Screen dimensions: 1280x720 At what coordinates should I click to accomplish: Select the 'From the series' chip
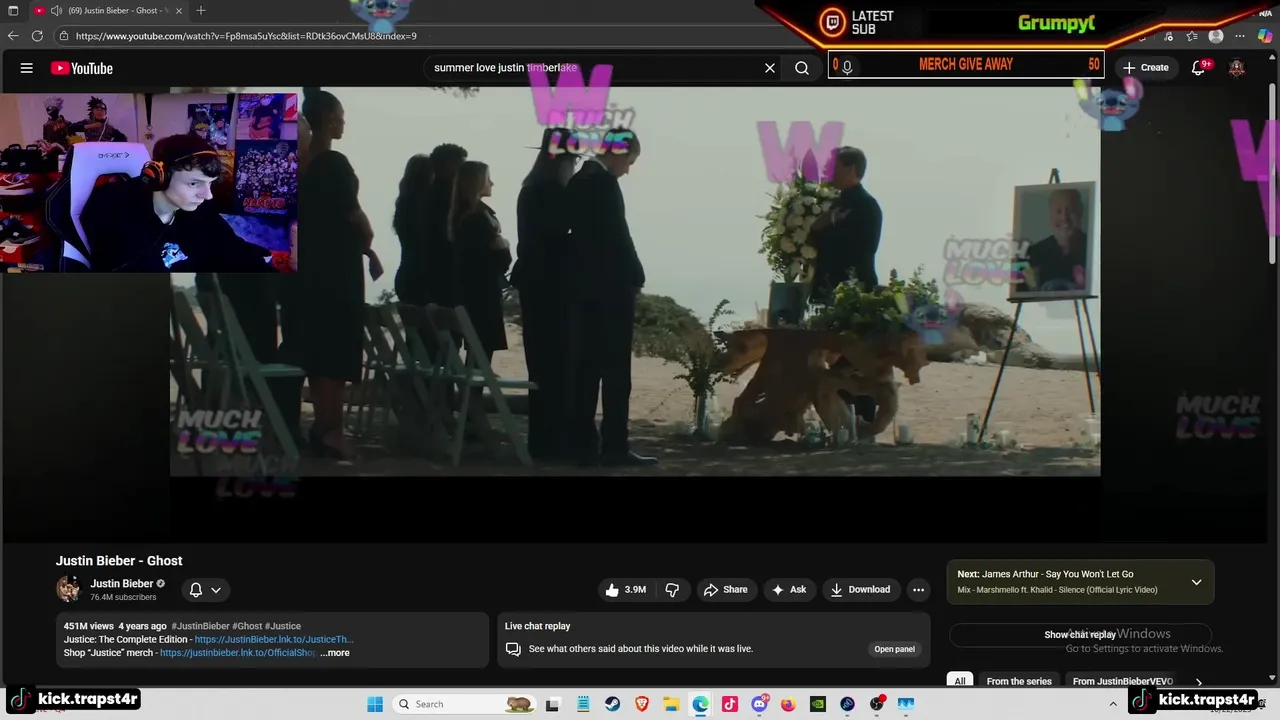(1019, 681)
